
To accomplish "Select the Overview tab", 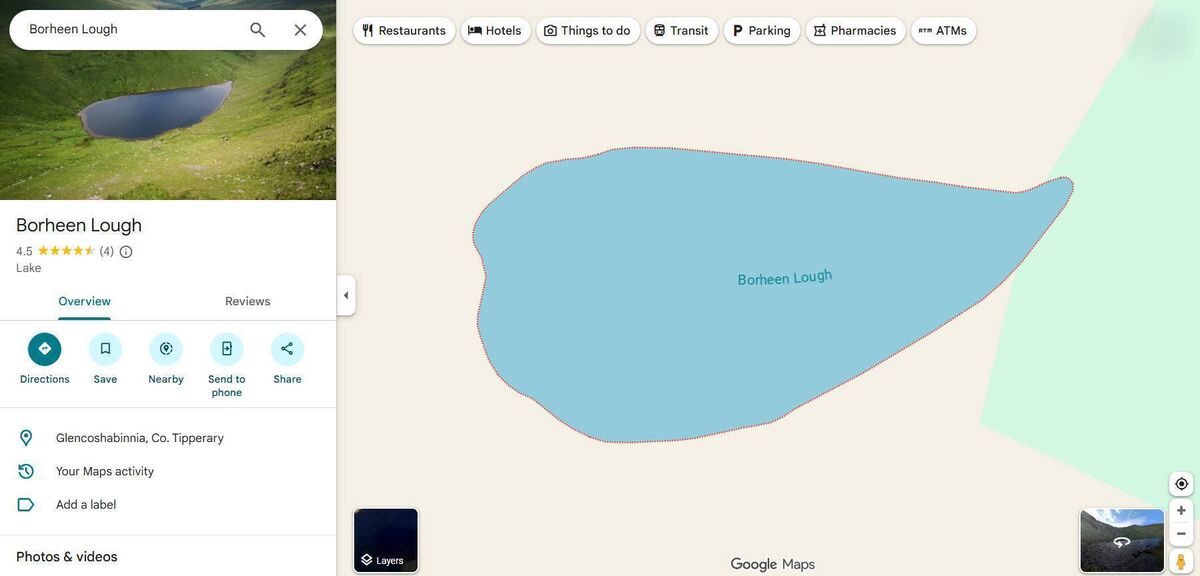I will (84, 301).
